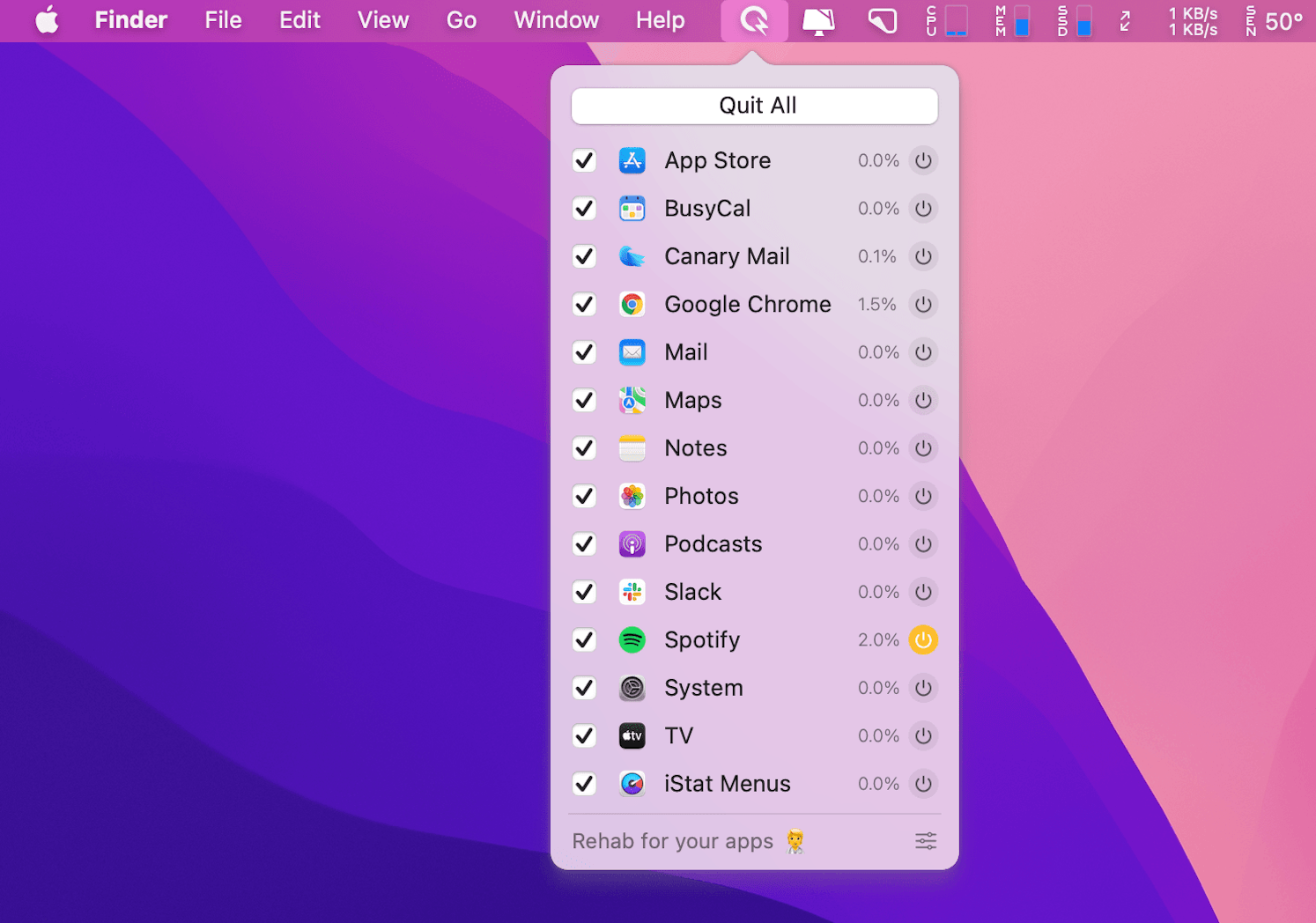Viewport: 1316px width, 923px height.
Task: Toggle the checkbox next to TV
Action: (584, 736)
